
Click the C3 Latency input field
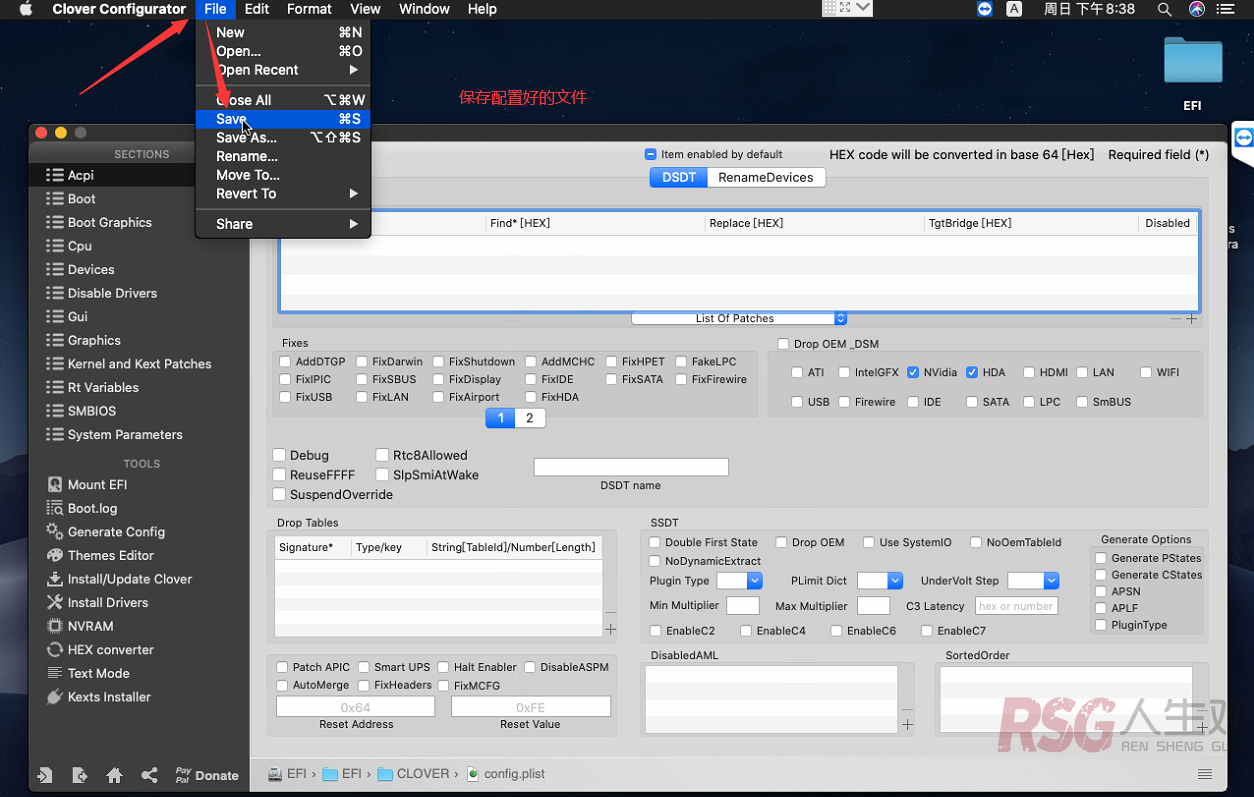pos(1016,606)
